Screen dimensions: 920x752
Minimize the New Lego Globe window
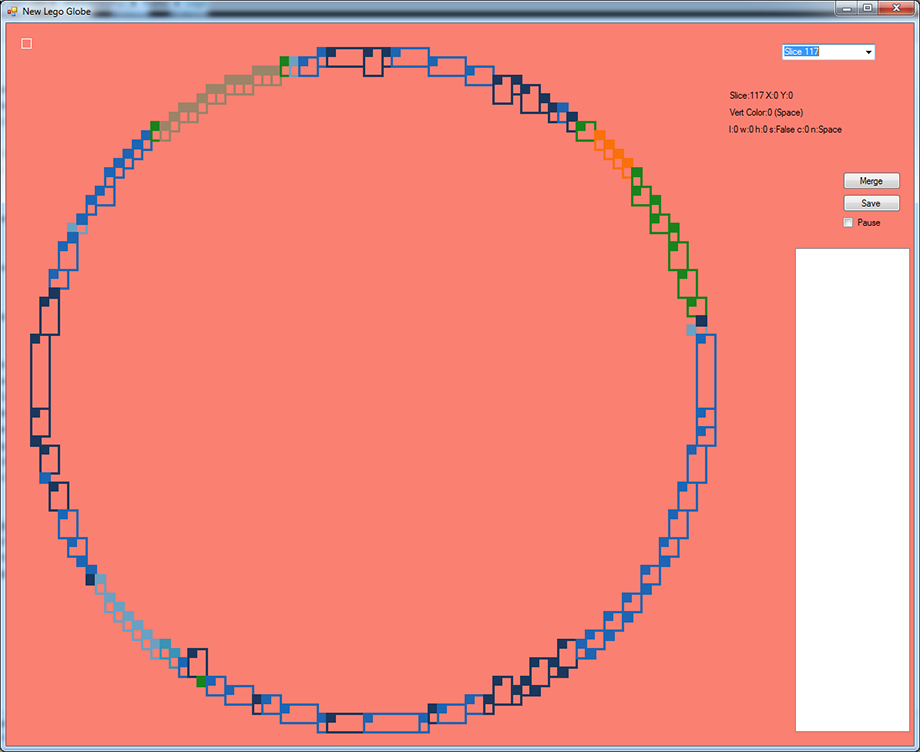(847, 8)
